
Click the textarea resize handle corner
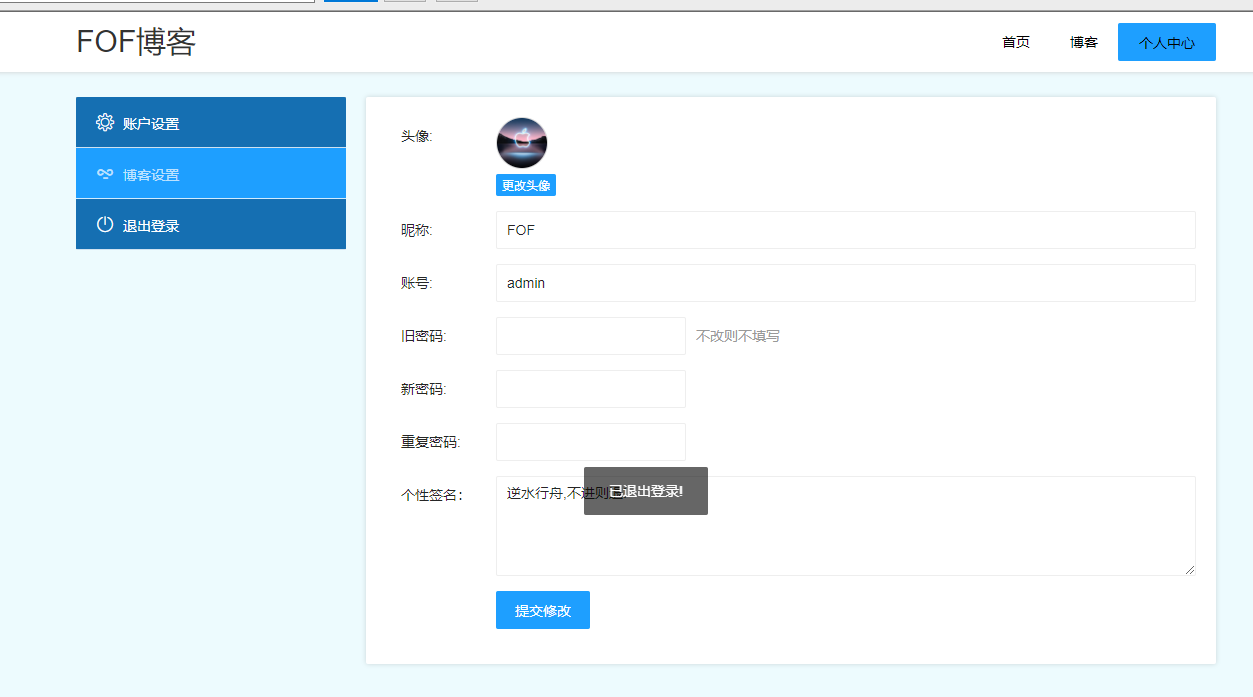tap(1189, 569)
